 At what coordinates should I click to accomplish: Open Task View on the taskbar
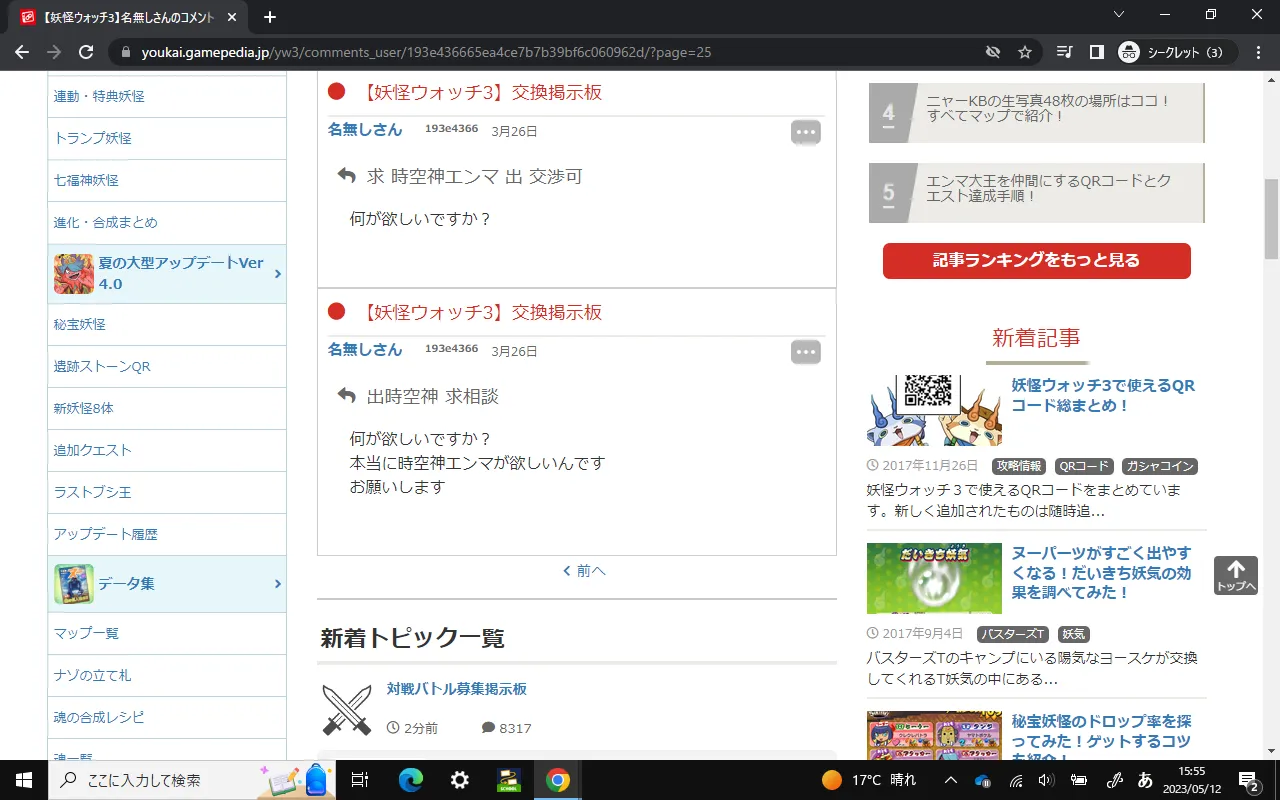coord(360,780)
